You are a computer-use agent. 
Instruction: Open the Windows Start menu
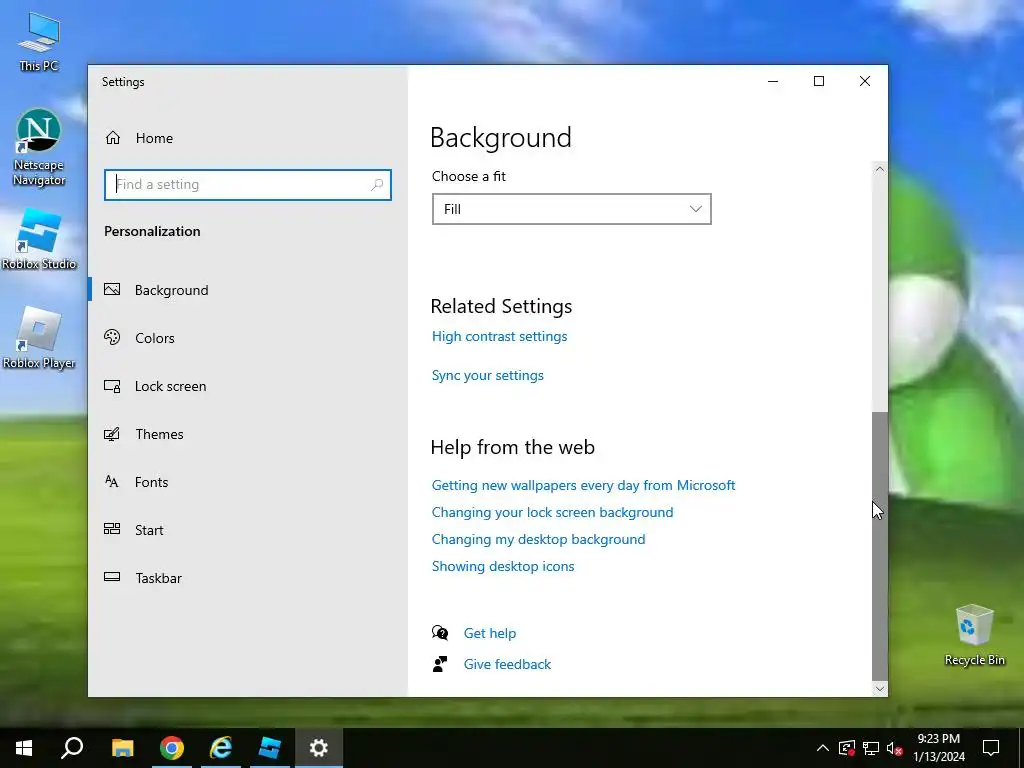click(24, 748)
